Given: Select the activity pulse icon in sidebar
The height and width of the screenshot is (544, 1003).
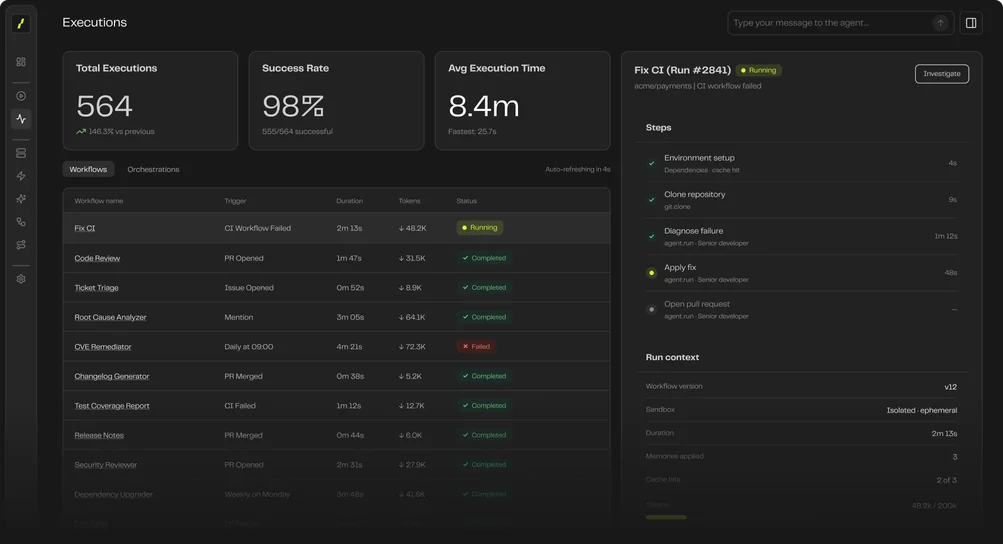Looking at the screenshot, I should click(21, 119).
